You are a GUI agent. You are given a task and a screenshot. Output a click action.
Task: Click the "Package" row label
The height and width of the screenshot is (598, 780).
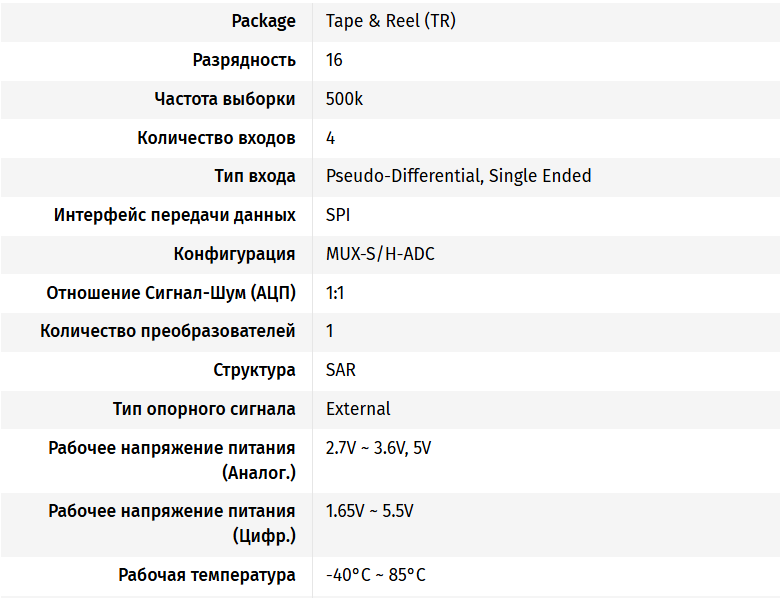[263, 21]
